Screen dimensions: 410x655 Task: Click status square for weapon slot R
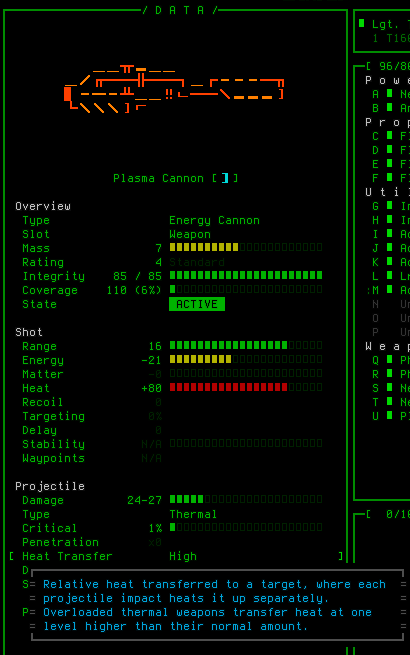coord(390,373)
